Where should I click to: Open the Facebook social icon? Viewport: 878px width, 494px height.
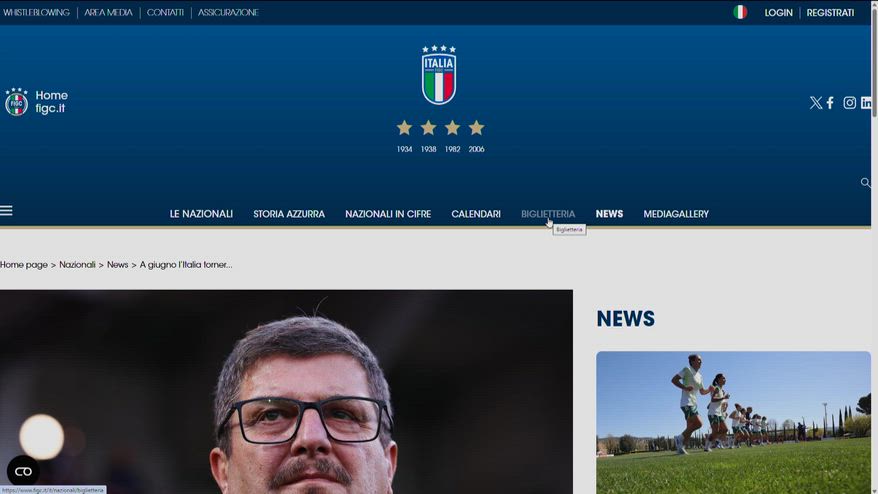point(830,103)
